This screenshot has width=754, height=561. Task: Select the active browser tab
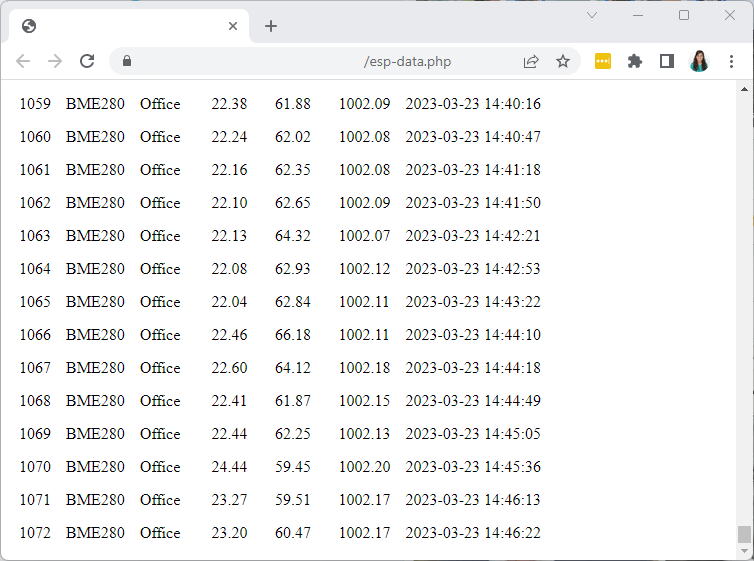120,26
